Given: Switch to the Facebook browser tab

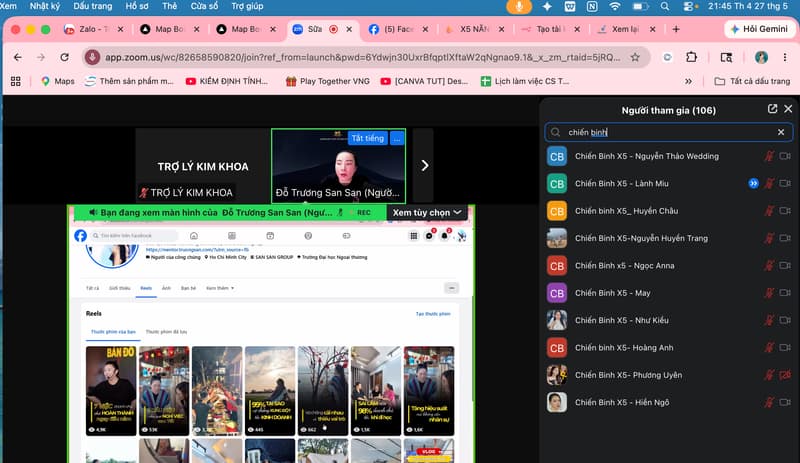Looking at the screenshot, I should click(x=398, y=29).
